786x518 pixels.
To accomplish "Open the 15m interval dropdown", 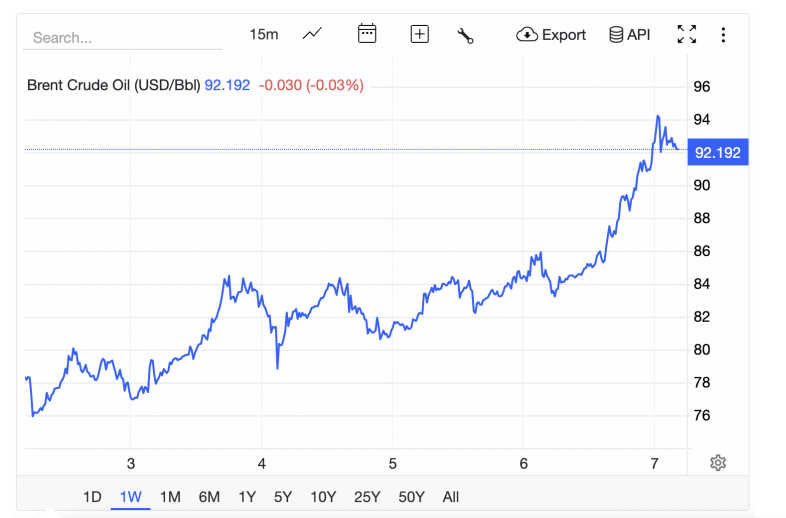I will tap(263, 35).
